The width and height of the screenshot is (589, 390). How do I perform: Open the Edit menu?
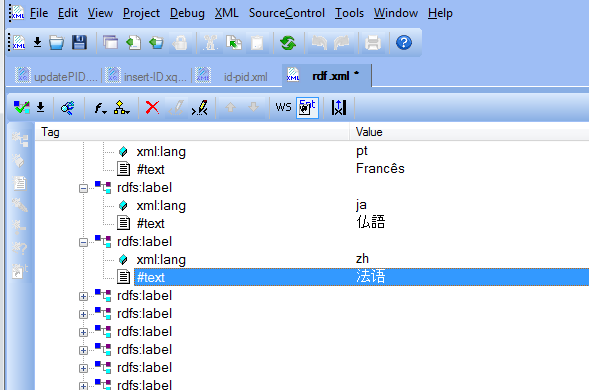[68, 13]
